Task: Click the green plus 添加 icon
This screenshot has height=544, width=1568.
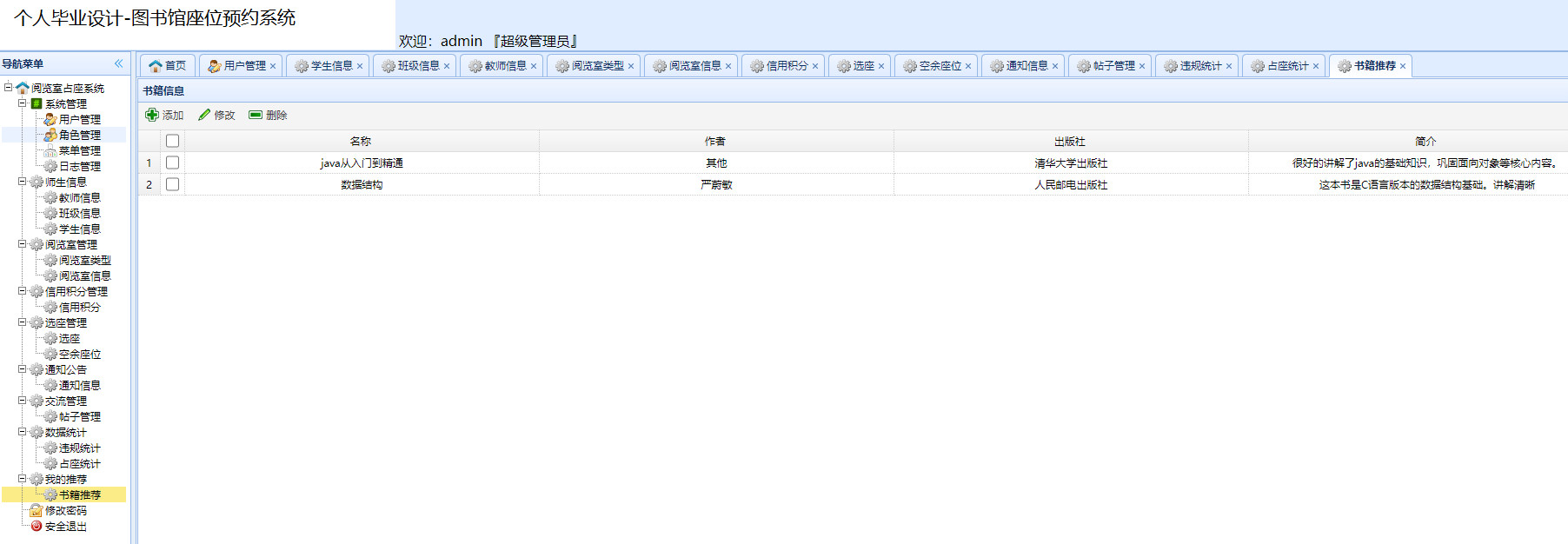Action: 152,115
